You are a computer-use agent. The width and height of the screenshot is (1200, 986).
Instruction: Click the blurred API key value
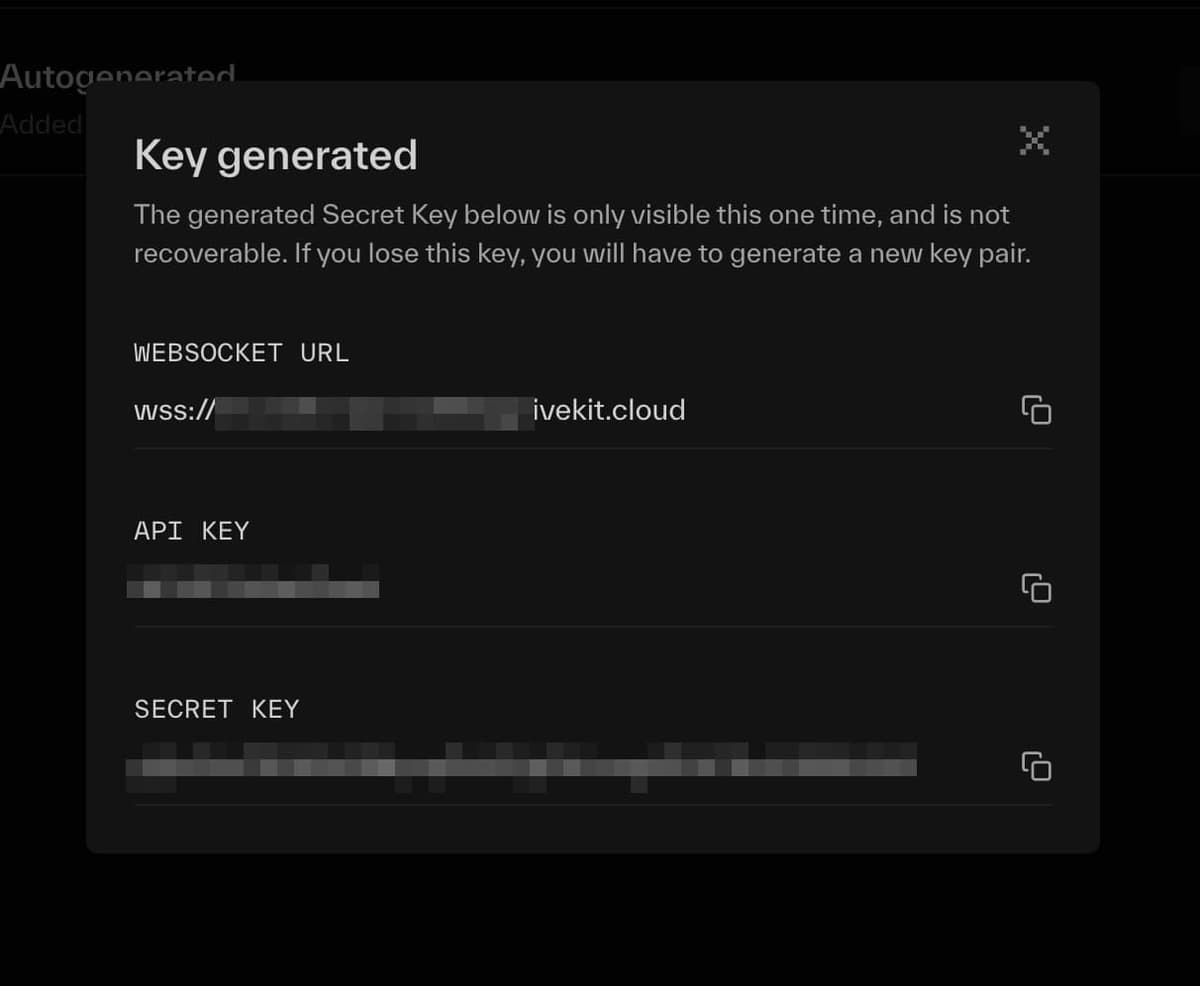253,582
